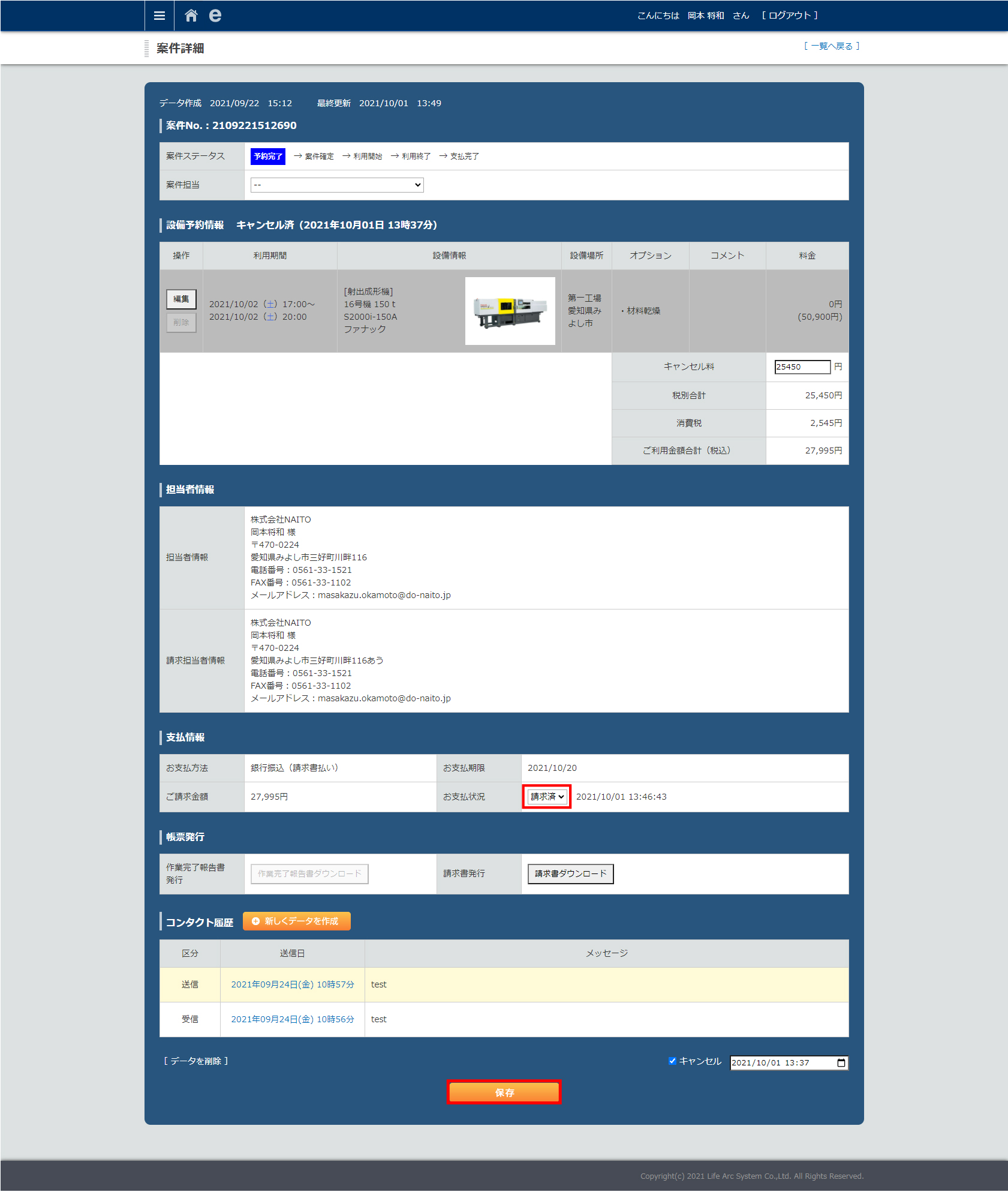Open the お支払状況 請求済 dropdown
This screenshot has width=1008, height=1192.
click(x=546, y=797)
